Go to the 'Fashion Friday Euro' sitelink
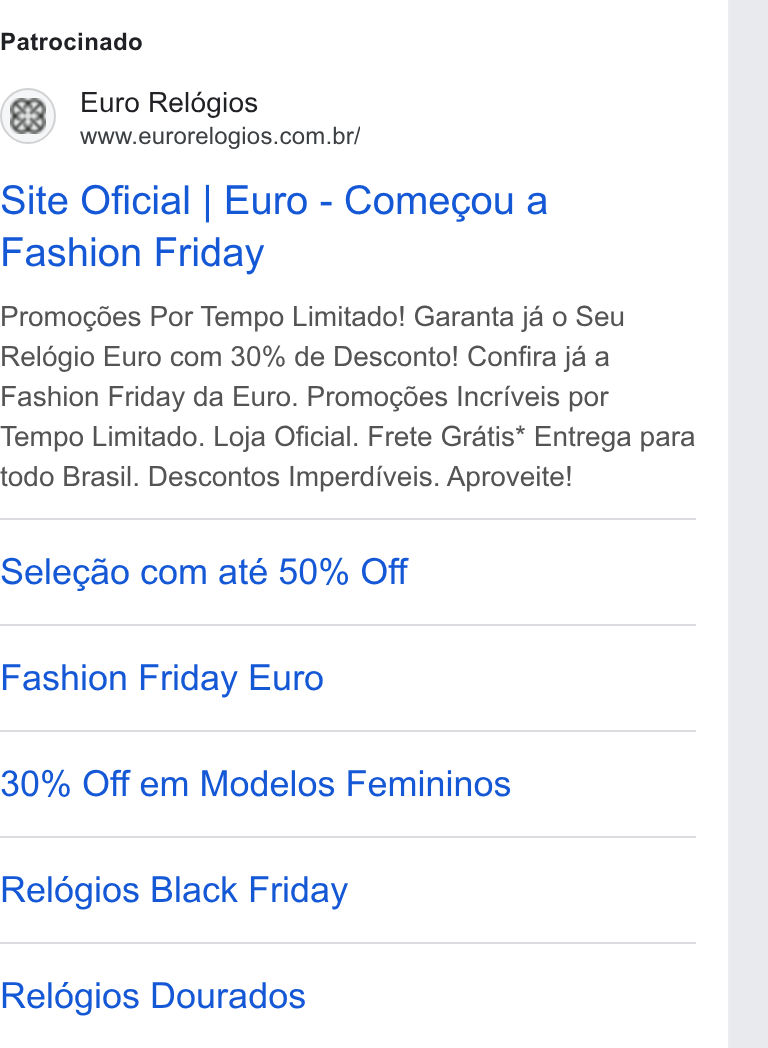This screenshot has height=1048, width=768. tap(162, 678)
